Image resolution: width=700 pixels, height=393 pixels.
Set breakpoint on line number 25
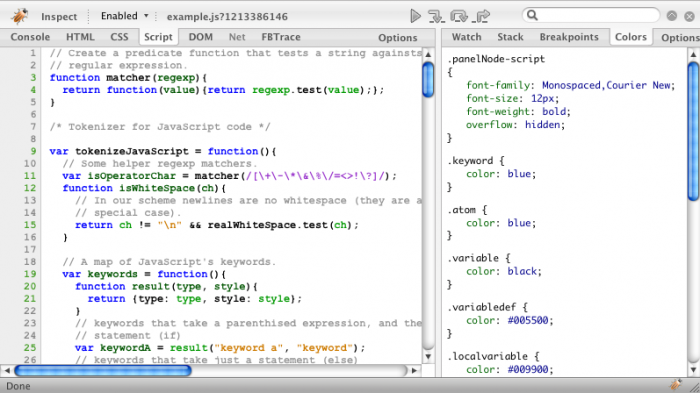coord(30,348)
